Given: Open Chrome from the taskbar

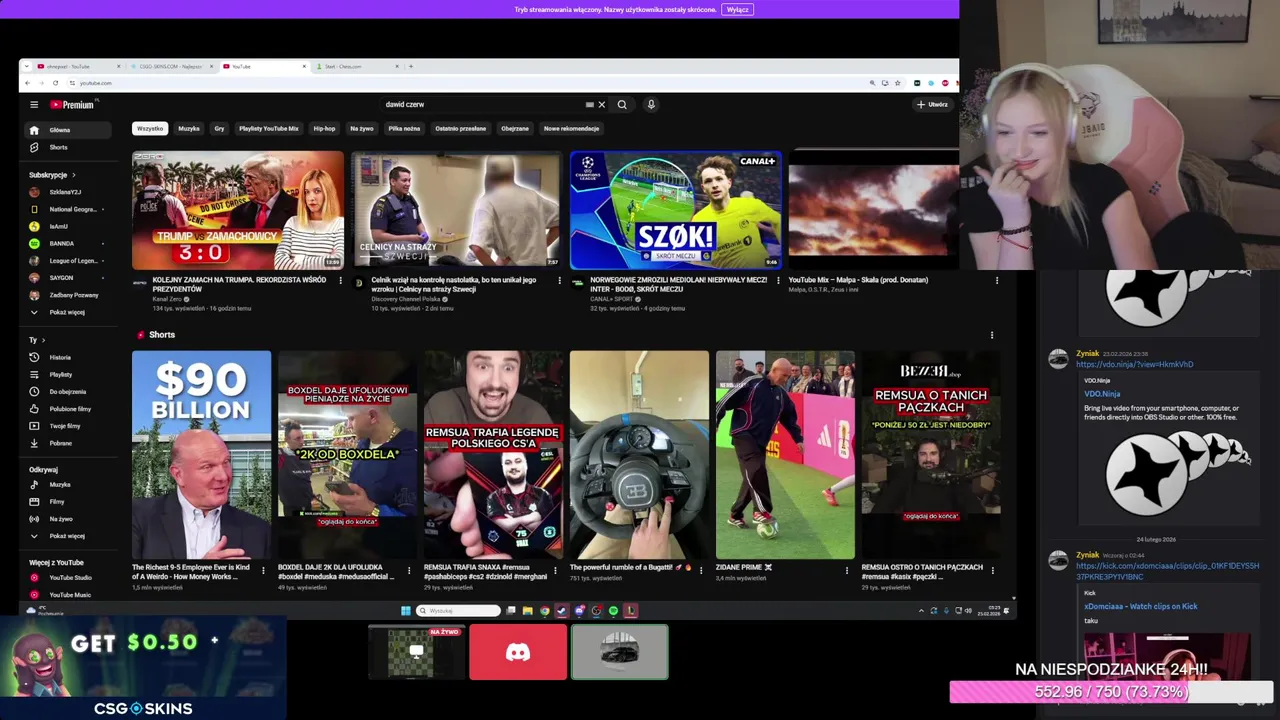Looking at the screenshot, I should 545,610.
